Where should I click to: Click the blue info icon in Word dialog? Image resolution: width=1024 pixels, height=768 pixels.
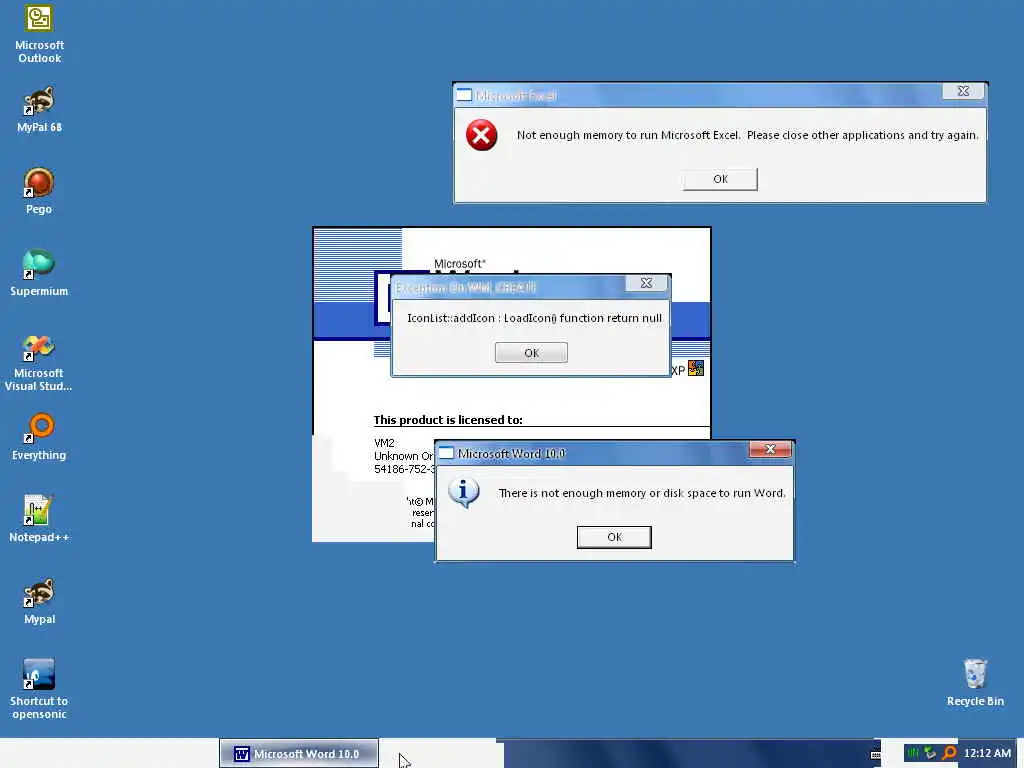[464, 493]
